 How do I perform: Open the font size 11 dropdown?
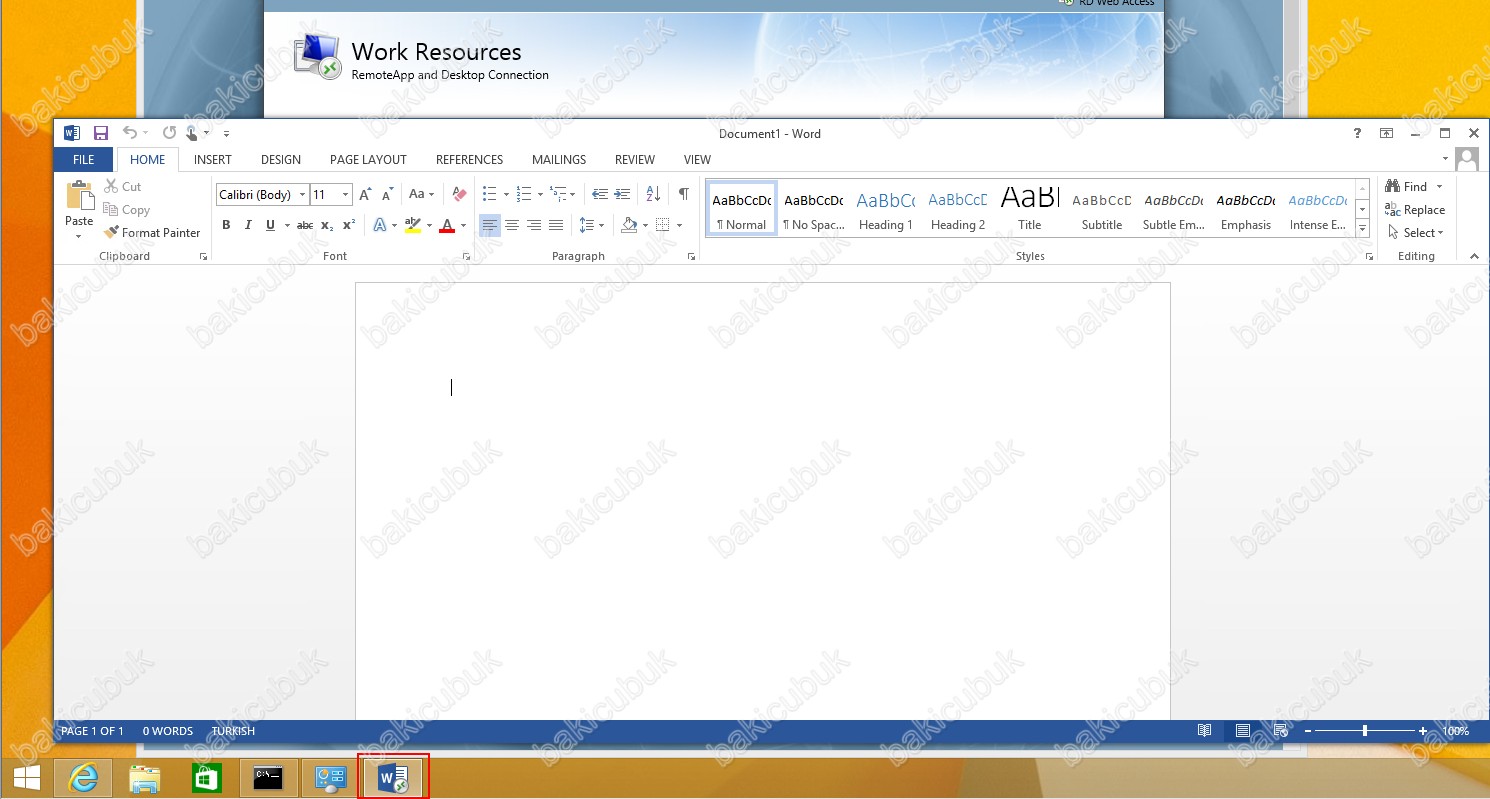click(x=346, y=195)
